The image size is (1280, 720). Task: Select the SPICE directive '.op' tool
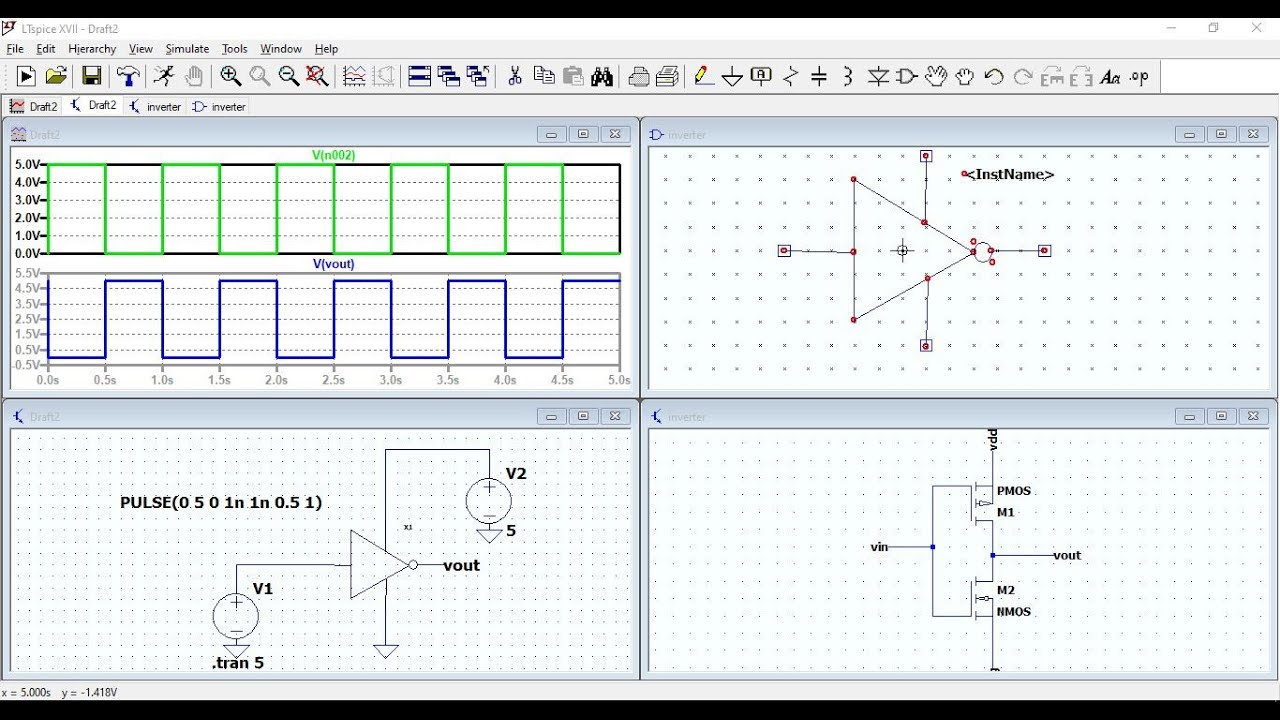click(1139, 77)
